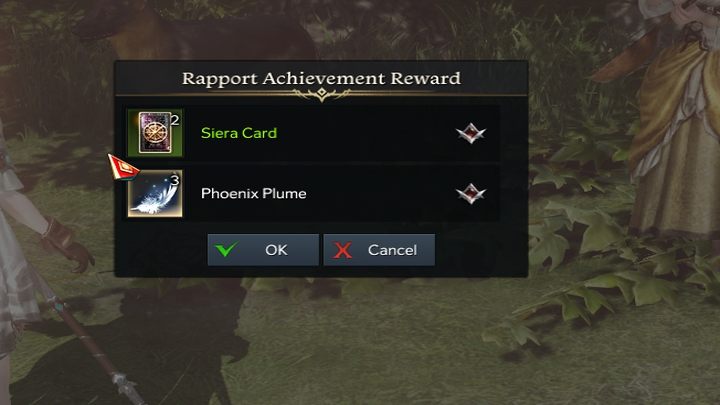This screenshot has width=720, height=405.
Task: Dismiss the dialog with the Cancel button
Action: 379,250
